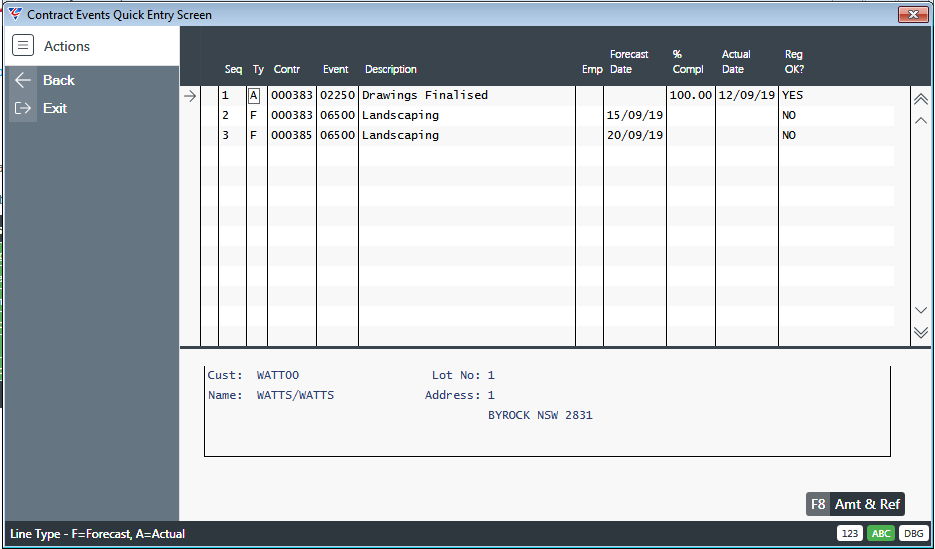Click the NO value in row 3
This screenshot has width=935, height=549.
pos(789,135)
